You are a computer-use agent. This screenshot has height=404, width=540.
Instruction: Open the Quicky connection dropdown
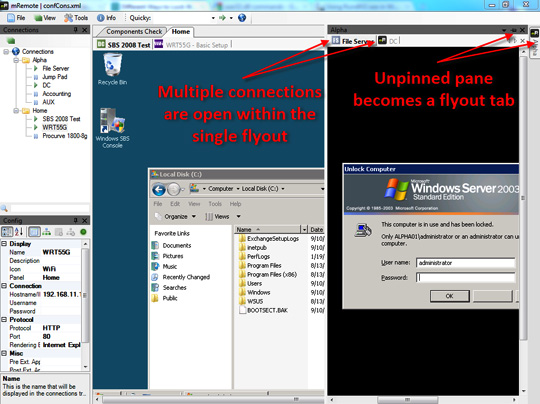213,18
